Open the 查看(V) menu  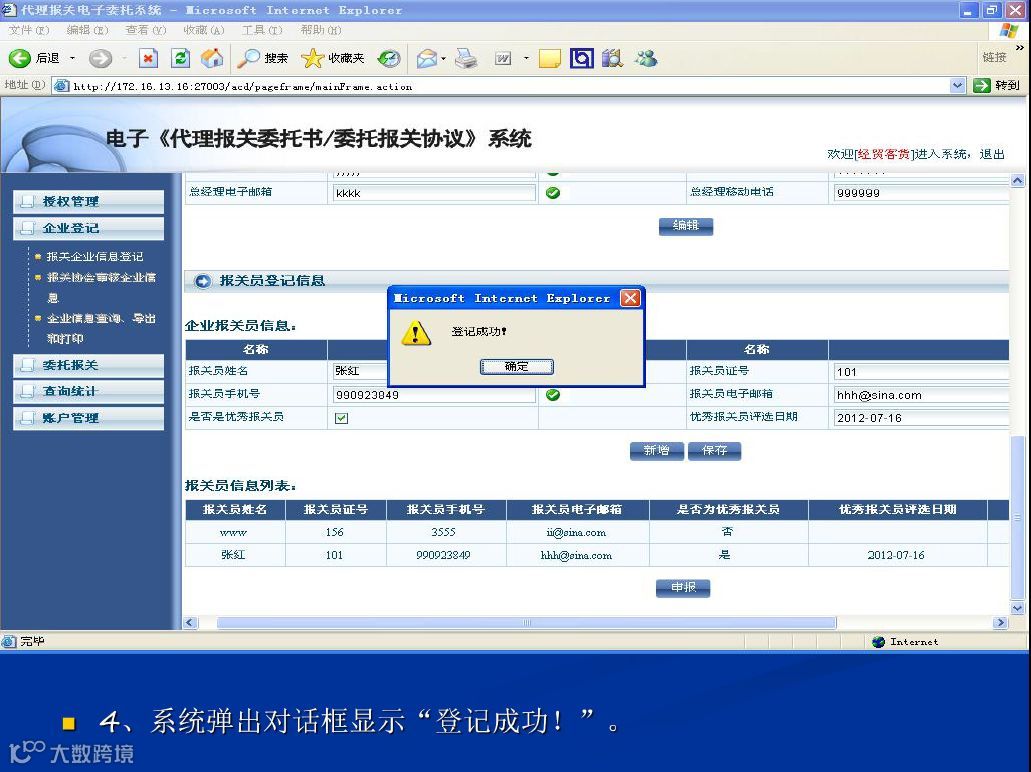[x=145, y=30]
